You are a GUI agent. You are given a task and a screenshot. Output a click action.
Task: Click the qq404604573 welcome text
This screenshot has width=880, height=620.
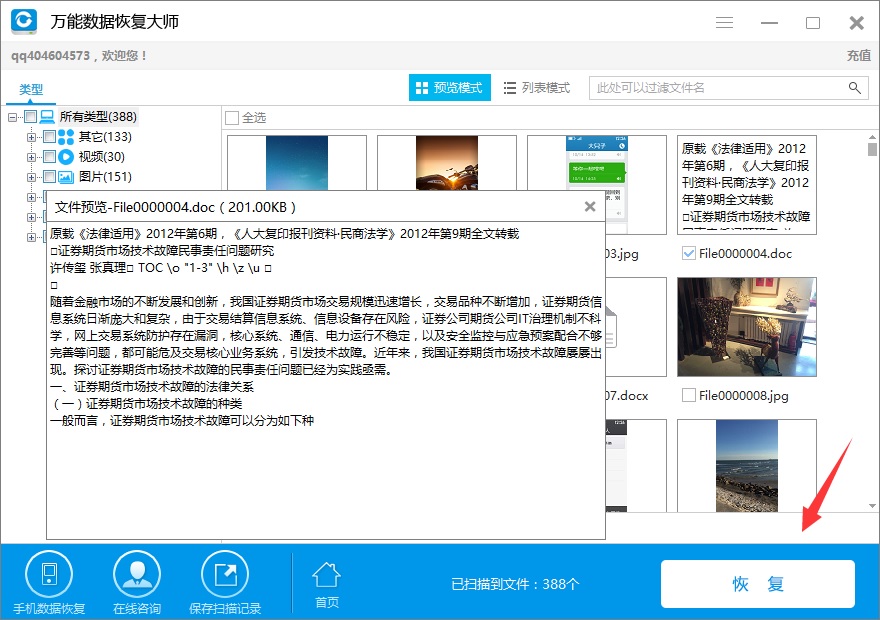(x=79, y=56)
